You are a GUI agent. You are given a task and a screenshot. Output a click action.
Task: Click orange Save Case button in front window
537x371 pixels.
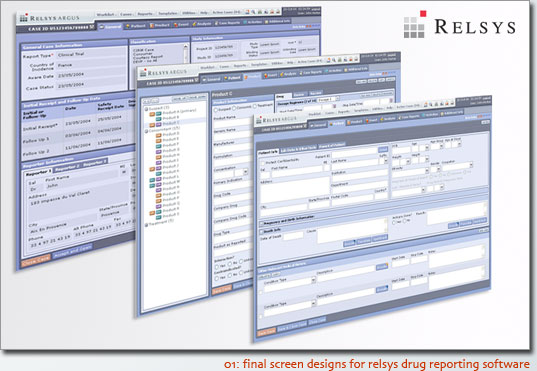coord(266,332)
